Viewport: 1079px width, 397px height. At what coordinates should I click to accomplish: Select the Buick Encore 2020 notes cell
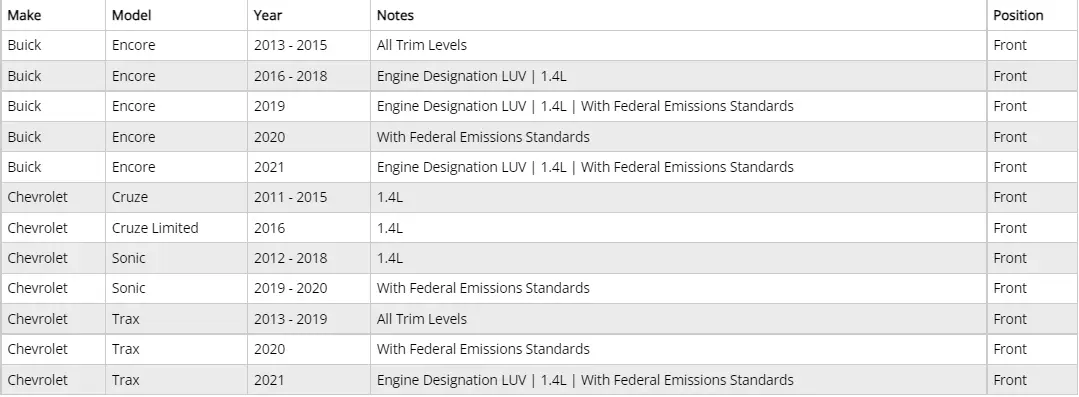(x=679, y=137)
